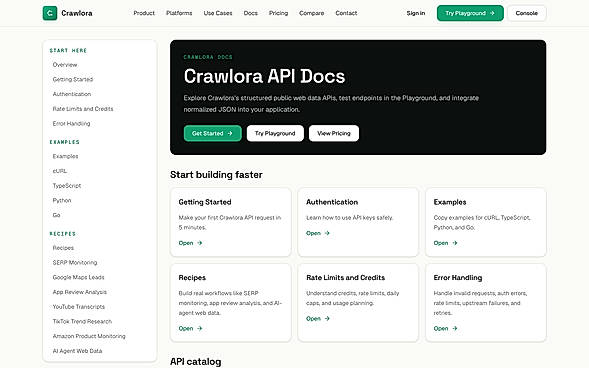Click the arrow icon on the Get Started button

tap(230, 133)
